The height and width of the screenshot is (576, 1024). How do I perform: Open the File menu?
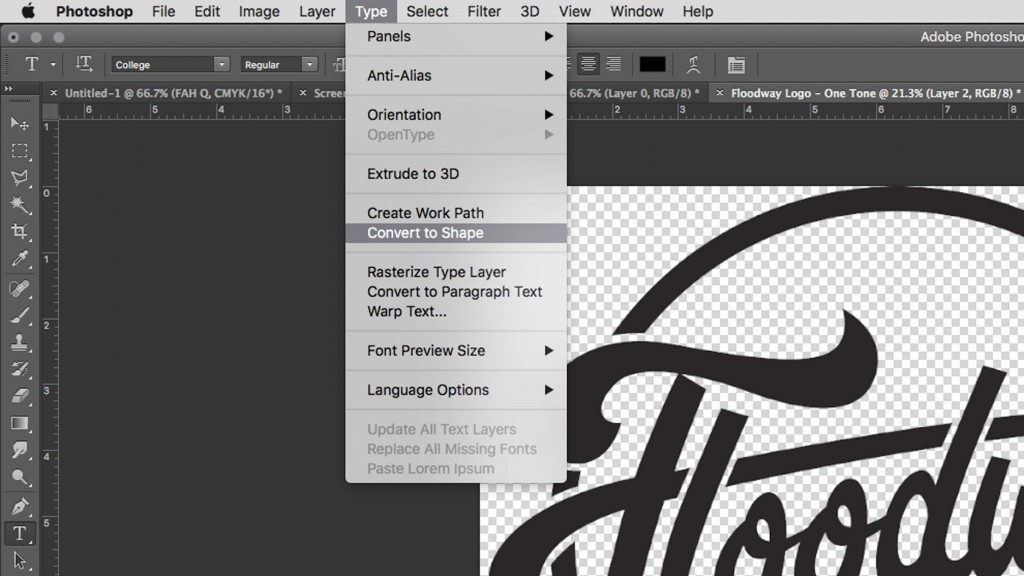click(x=163, y=11)
